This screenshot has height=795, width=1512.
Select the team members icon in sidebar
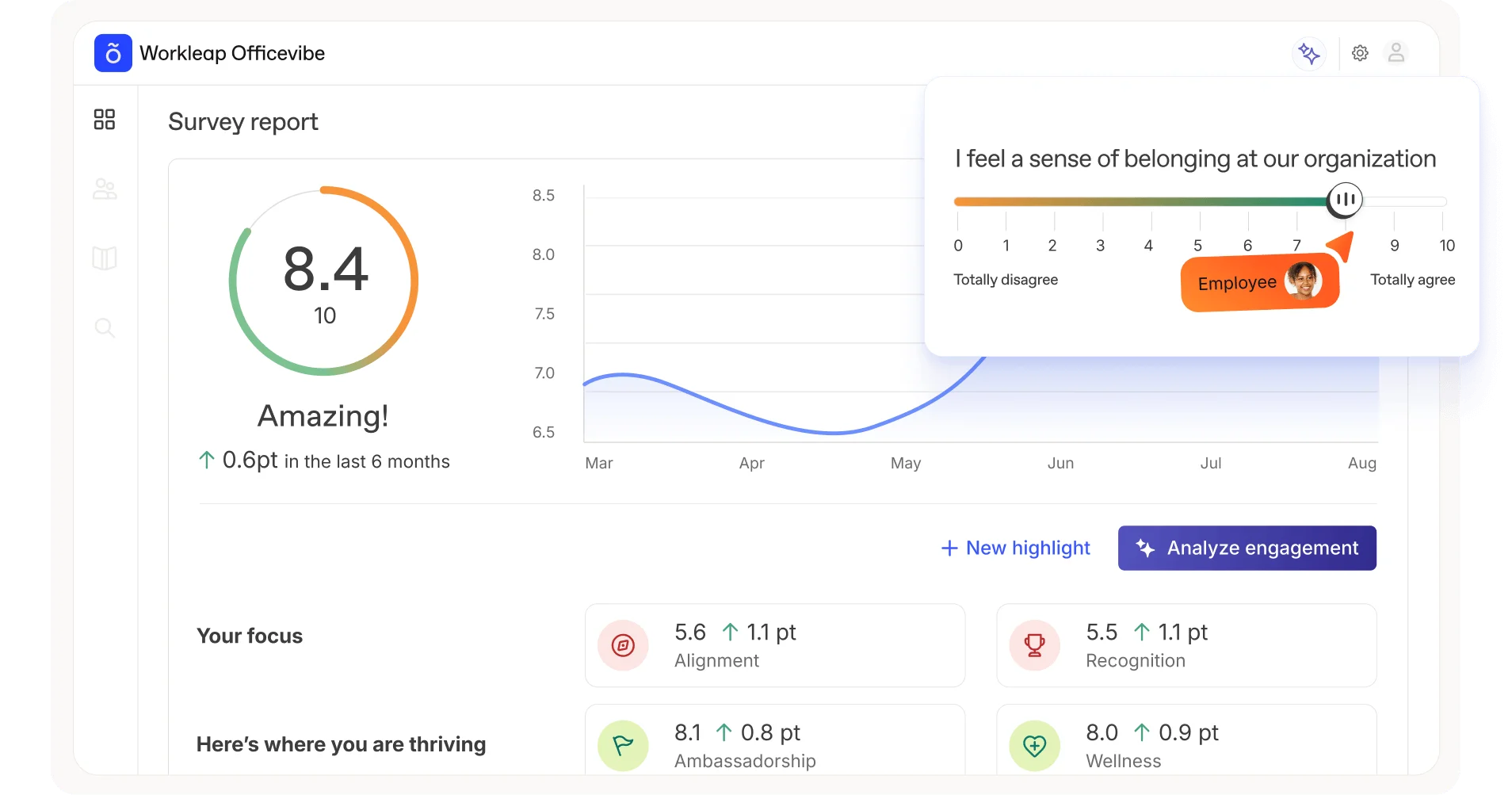[105, 189]
